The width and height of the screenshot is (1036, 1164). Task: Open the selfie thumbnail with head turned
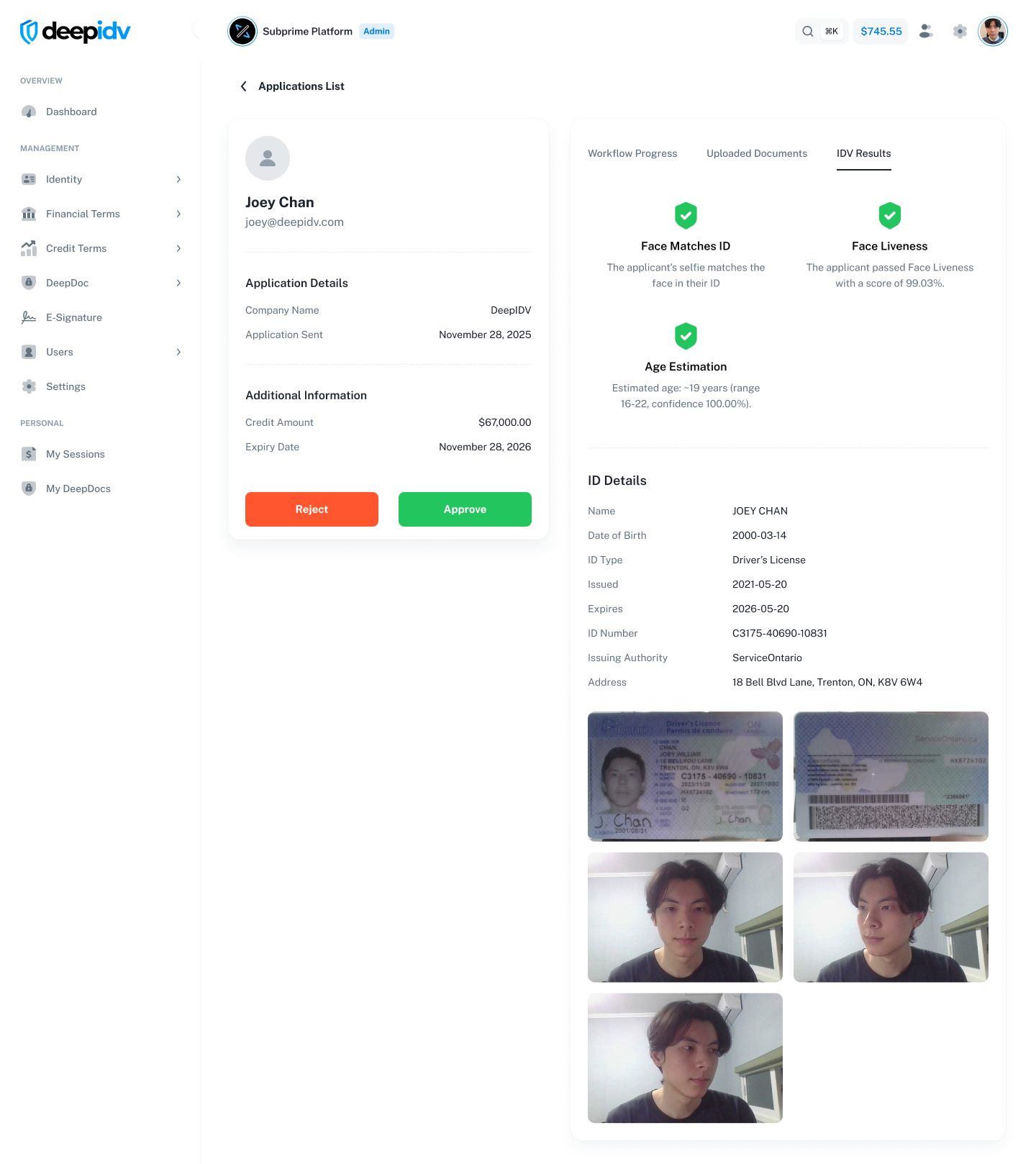point(891,917)
